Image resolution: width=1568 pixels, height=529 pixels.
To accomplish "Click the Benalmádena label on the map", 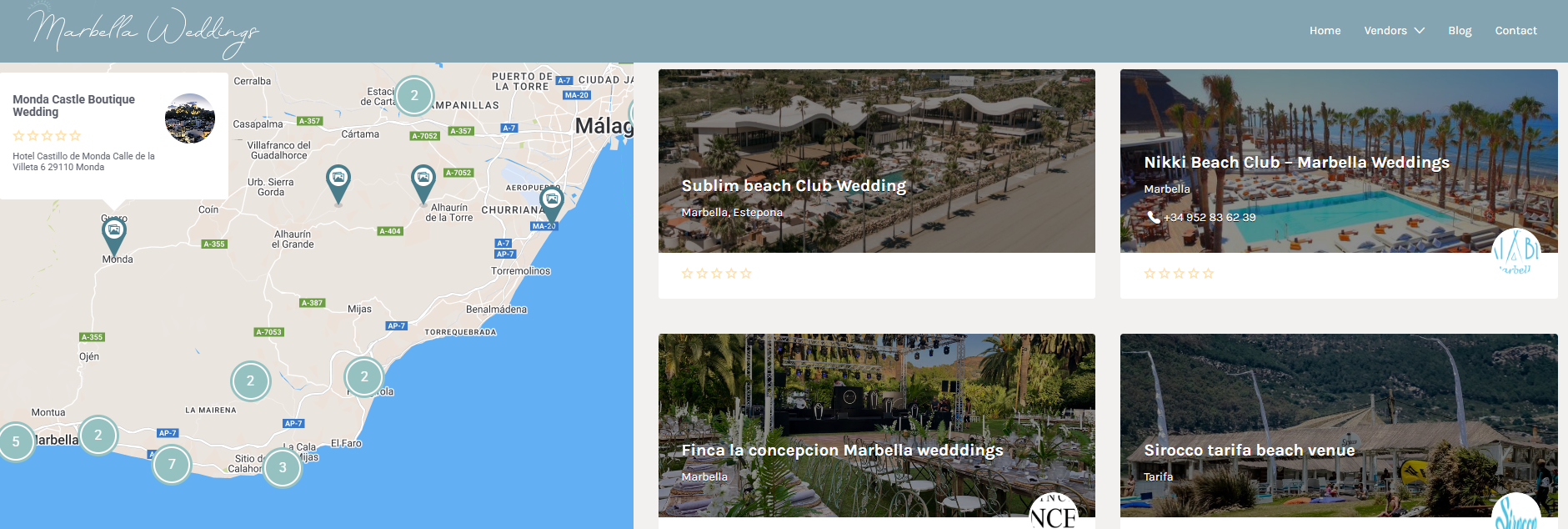I will point(496,310).
